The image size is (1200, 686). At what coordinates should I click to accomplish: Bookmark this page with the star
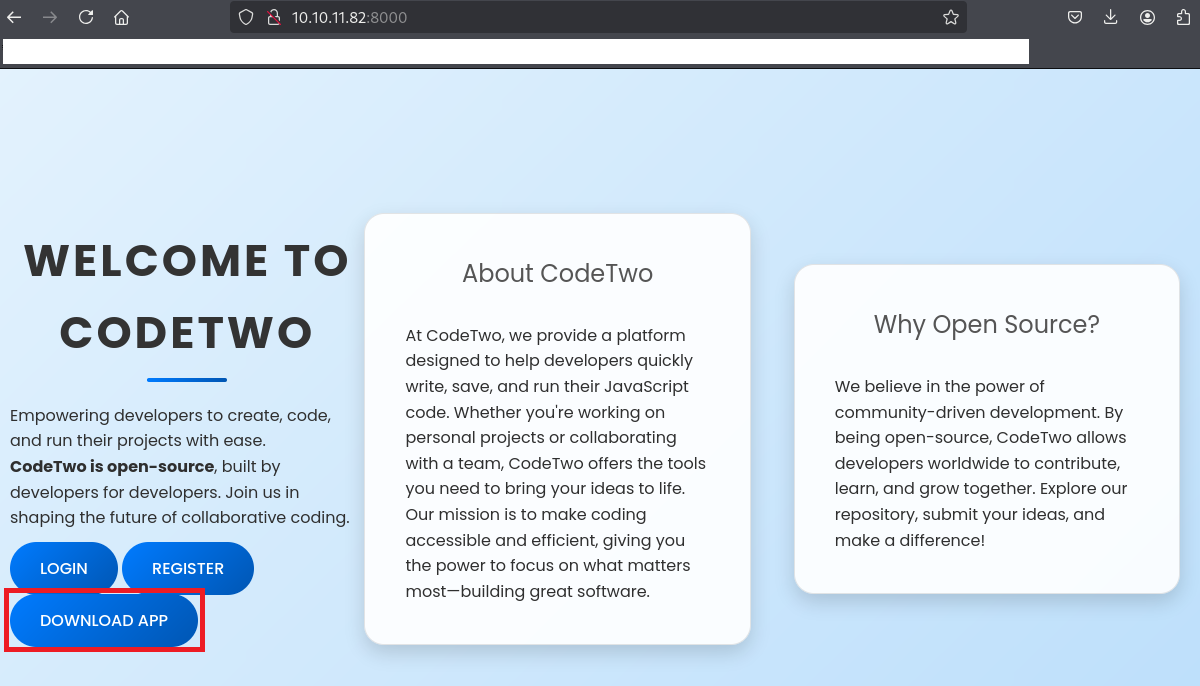[x=950, y=17]
